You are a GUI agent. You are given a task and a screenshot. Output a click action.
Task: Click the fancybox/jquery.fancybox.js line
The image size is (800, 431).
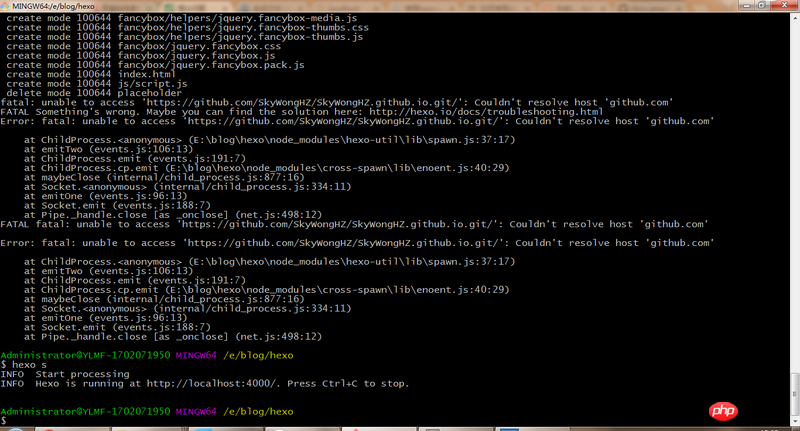140,56
